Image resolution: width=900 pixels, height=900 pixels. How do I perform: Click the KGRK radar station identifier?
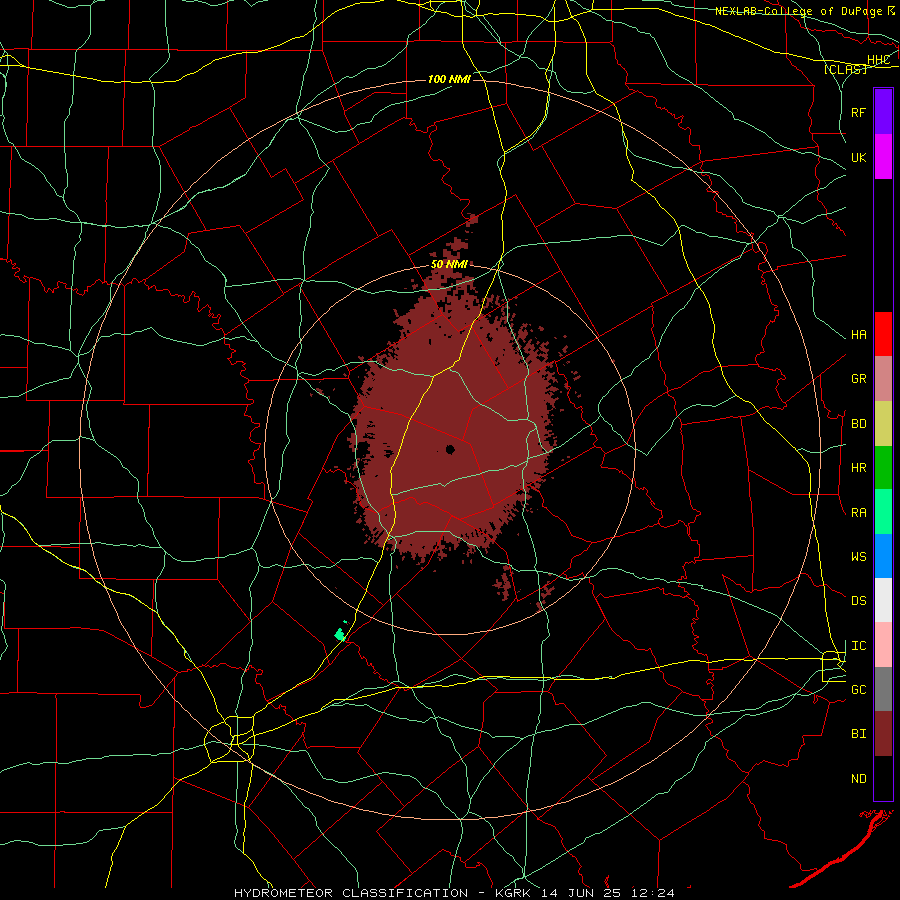point(513,893)
